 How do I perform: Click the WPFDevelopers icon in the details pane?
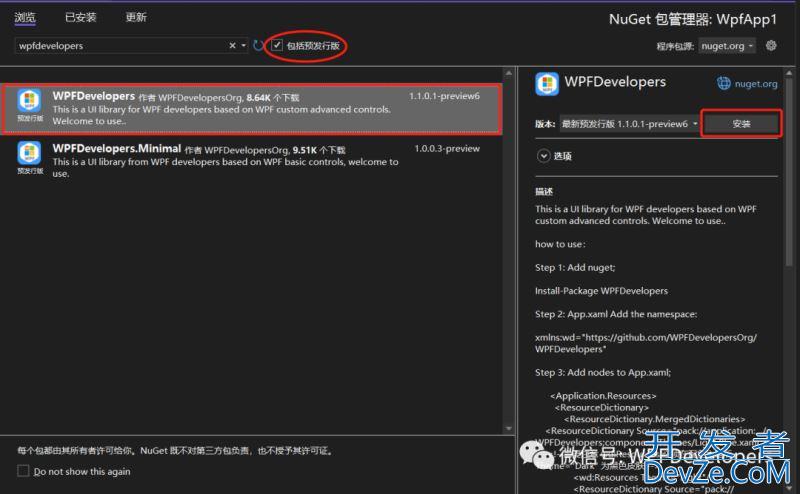[x=547, y=84]
